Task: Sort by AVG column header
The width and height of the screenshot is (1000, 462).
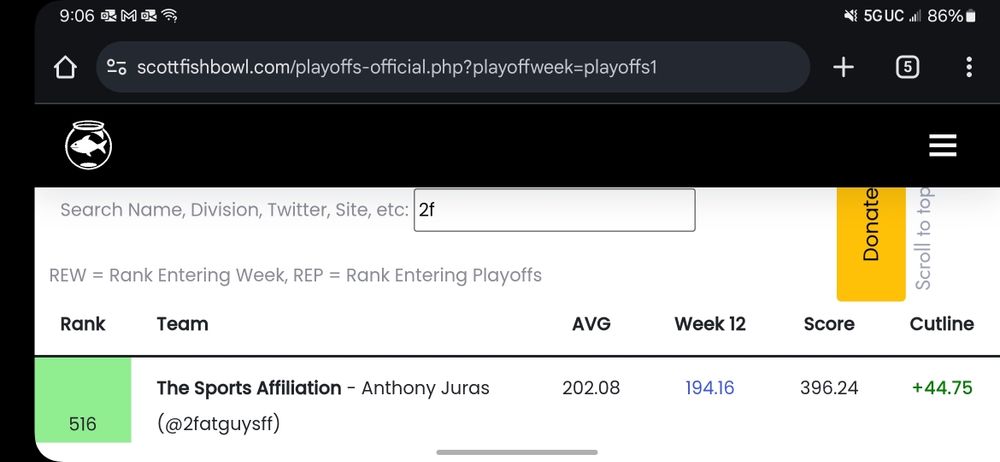Action: (x=591, y=324)
